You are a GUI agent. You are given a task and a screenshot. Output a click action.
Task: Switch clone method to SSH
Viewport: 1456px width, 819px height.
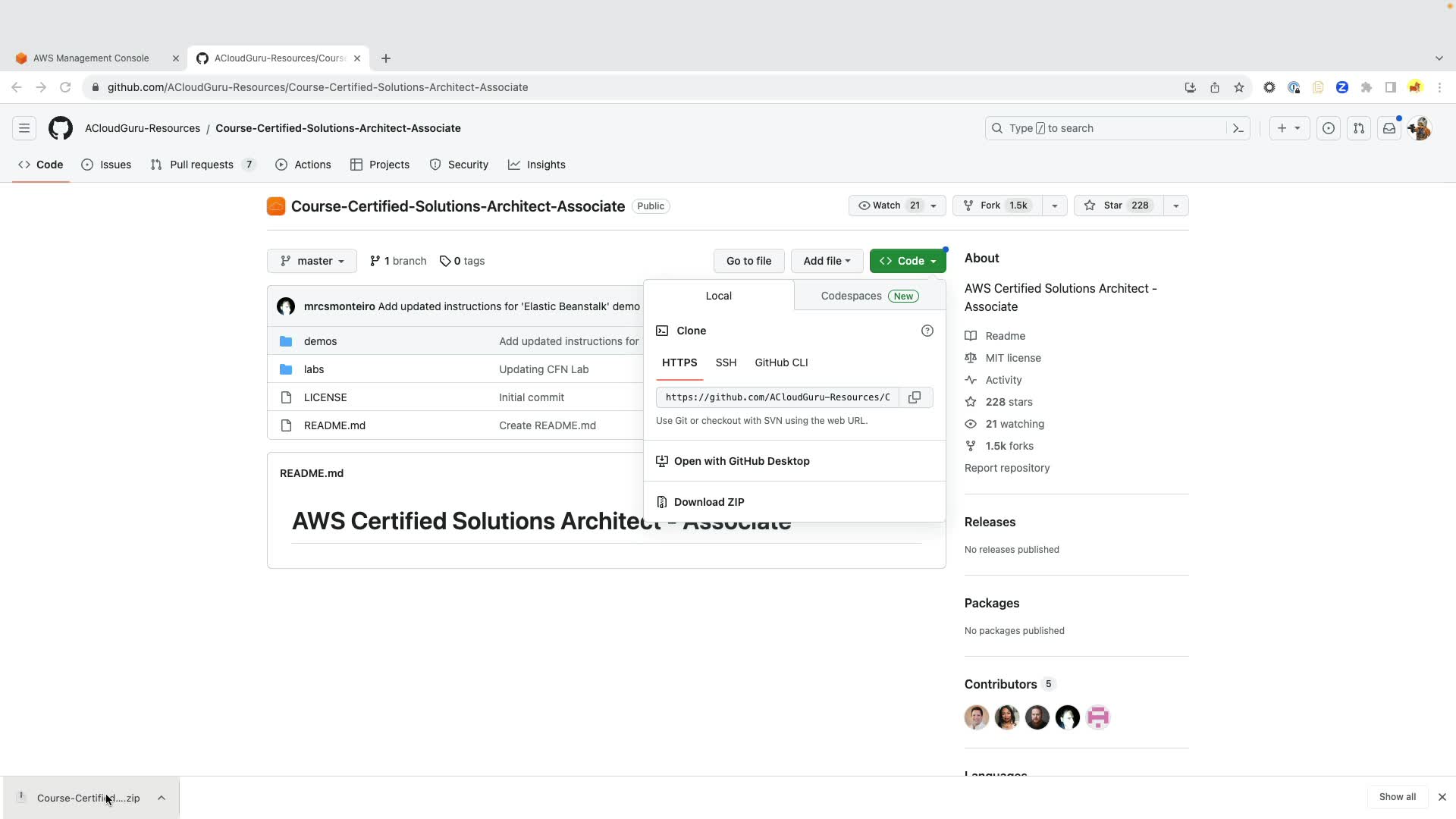tap(726, 362)
